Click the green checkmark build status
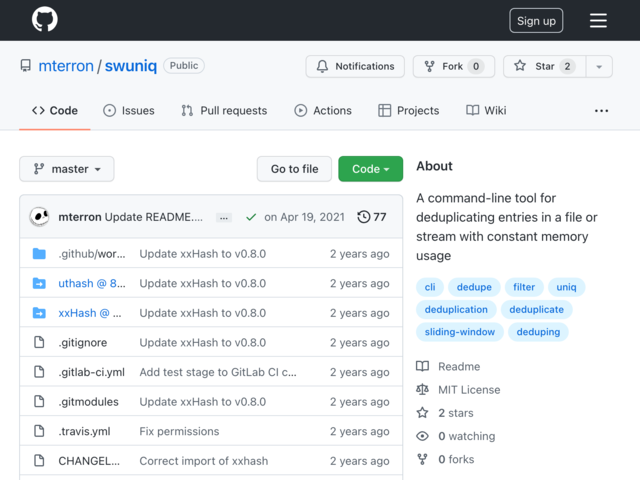The height and width of the screenshot is (480, 640). pos(251,217)
